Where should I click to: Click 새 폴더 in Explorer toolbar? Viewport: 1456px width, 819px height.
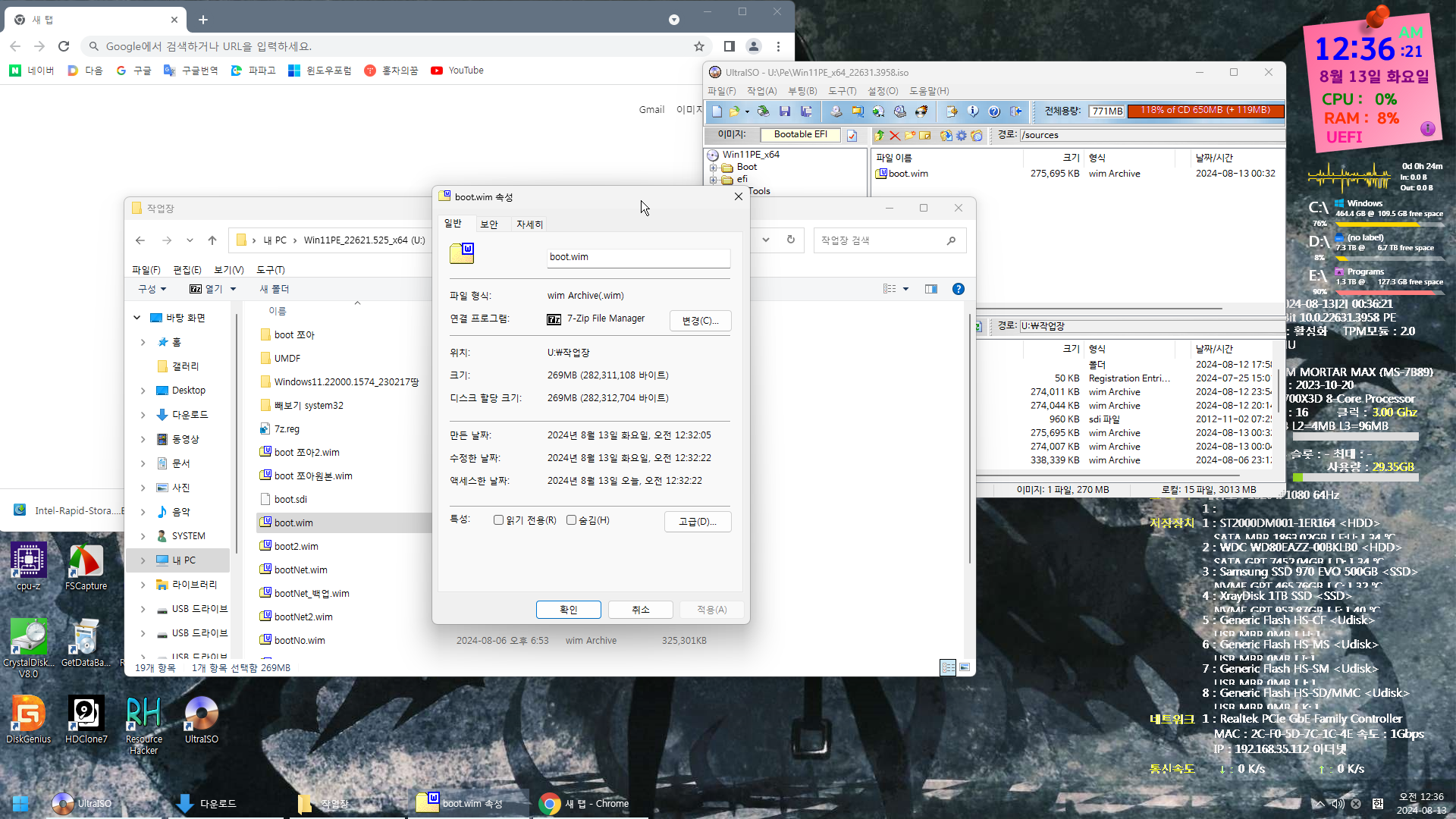pos(275,289)
